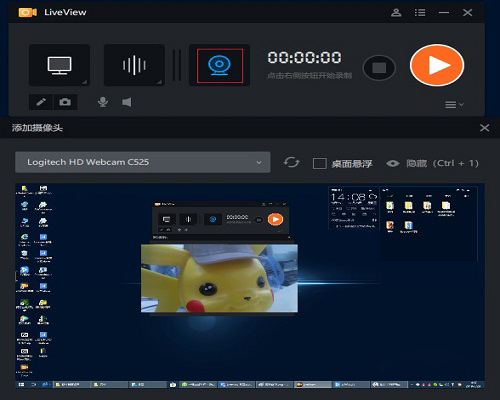The width and height of the screenshot is (500, 400).
Task: Select the audio waveform recording mode
Action: (x=134, y=65)
